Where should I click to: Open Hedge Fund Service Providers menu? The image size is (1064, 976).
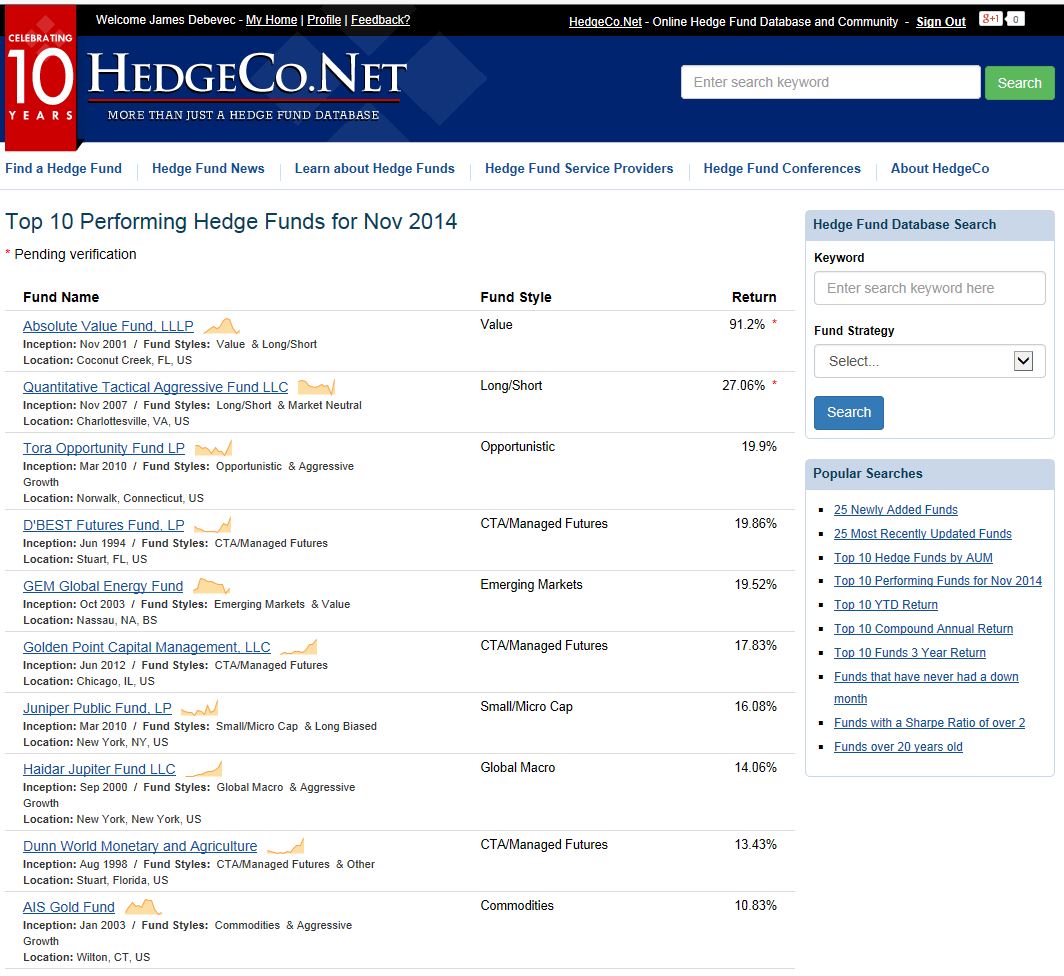point(579,168)
